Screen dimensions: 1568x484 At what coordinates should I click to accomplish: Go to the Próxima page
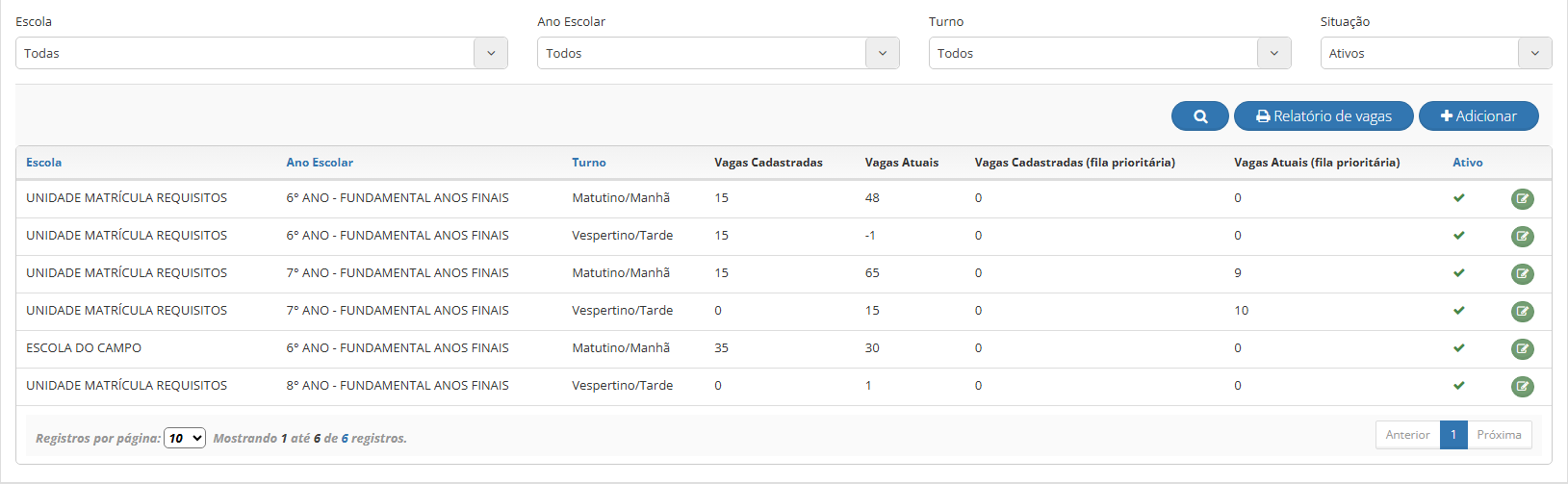tap(1499, 435)
